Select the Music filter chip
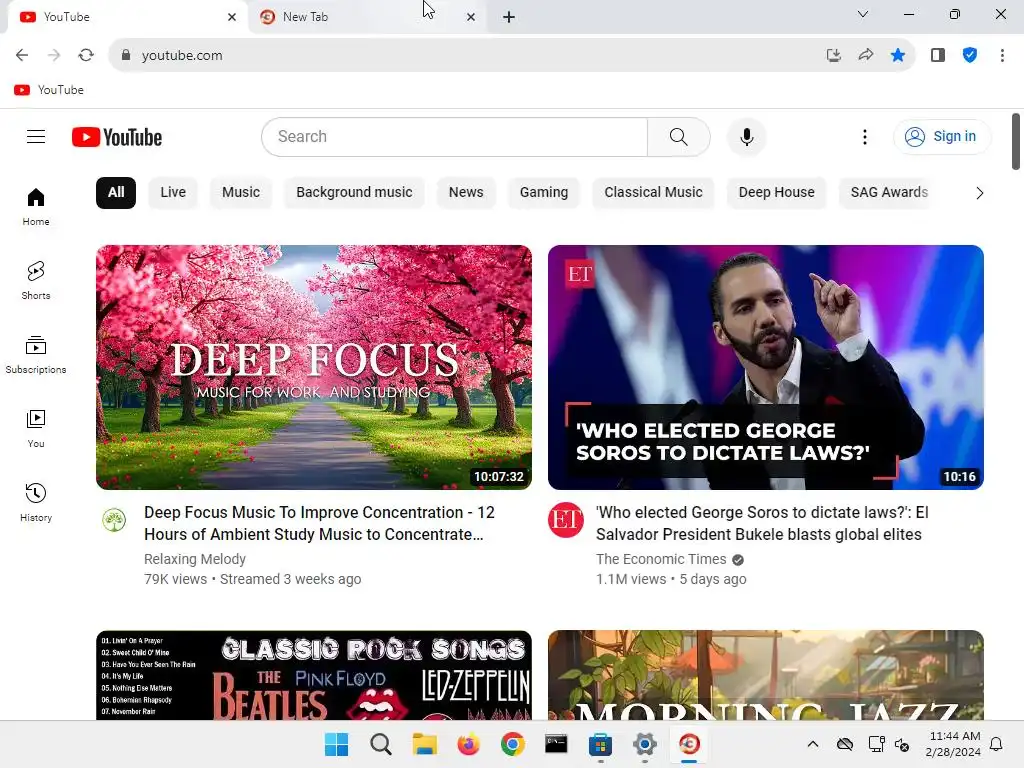This screenshot has width=1024, height=768. (x=241, y=193)
